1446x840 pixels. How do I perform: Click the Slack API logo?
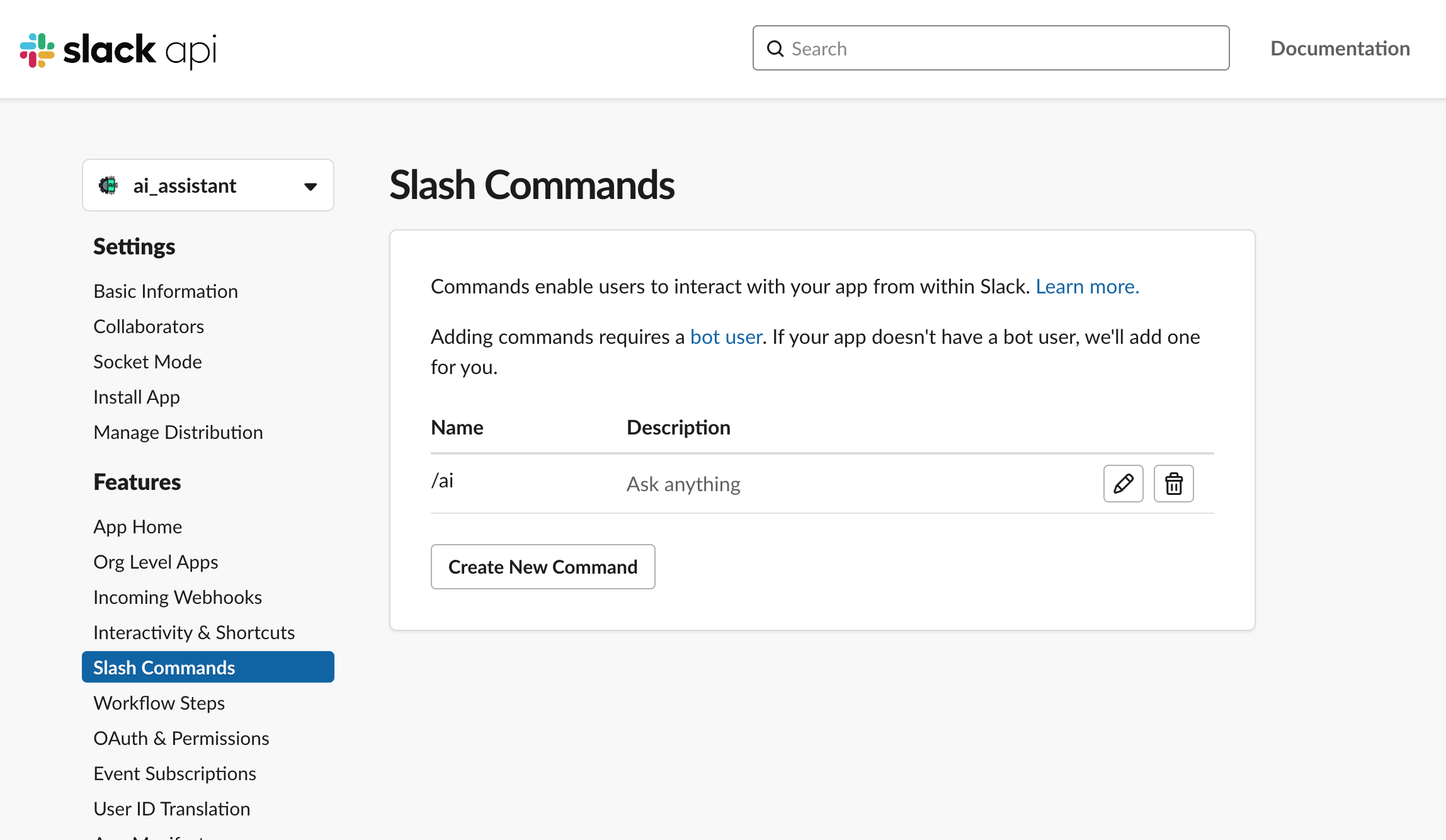(x=118, y=50)
